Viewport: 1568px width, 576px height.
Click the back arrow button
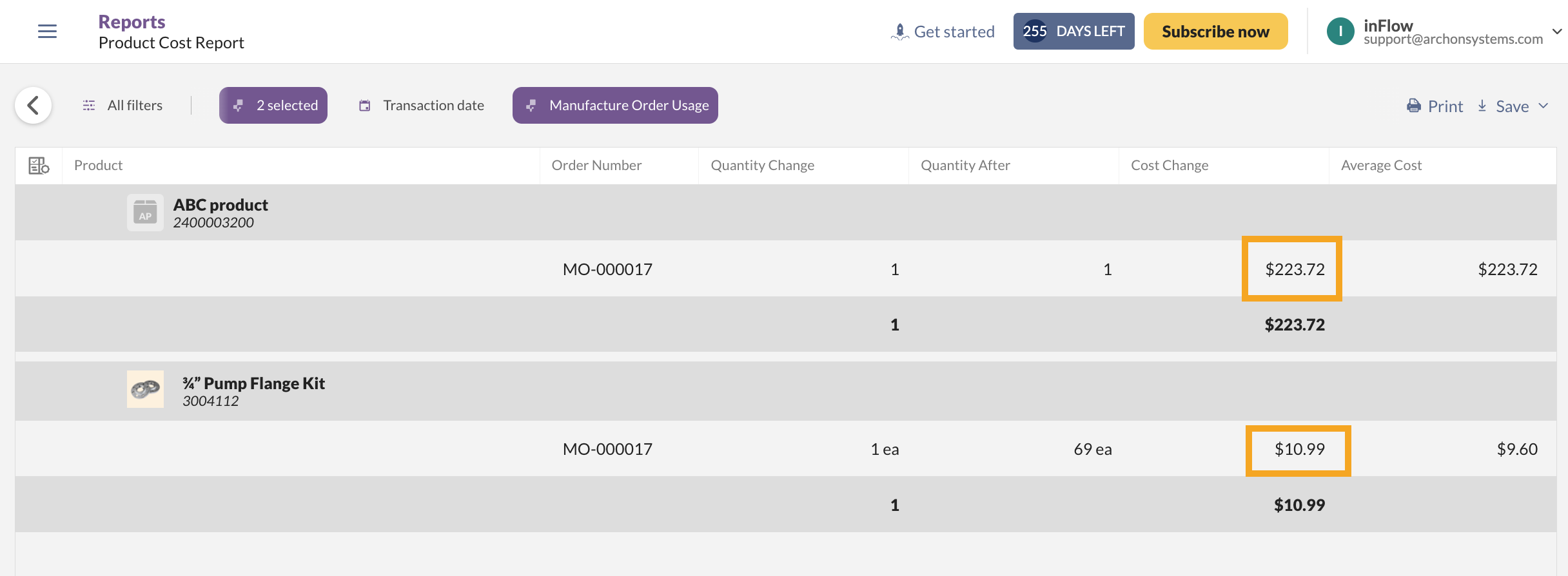[34, 105]
